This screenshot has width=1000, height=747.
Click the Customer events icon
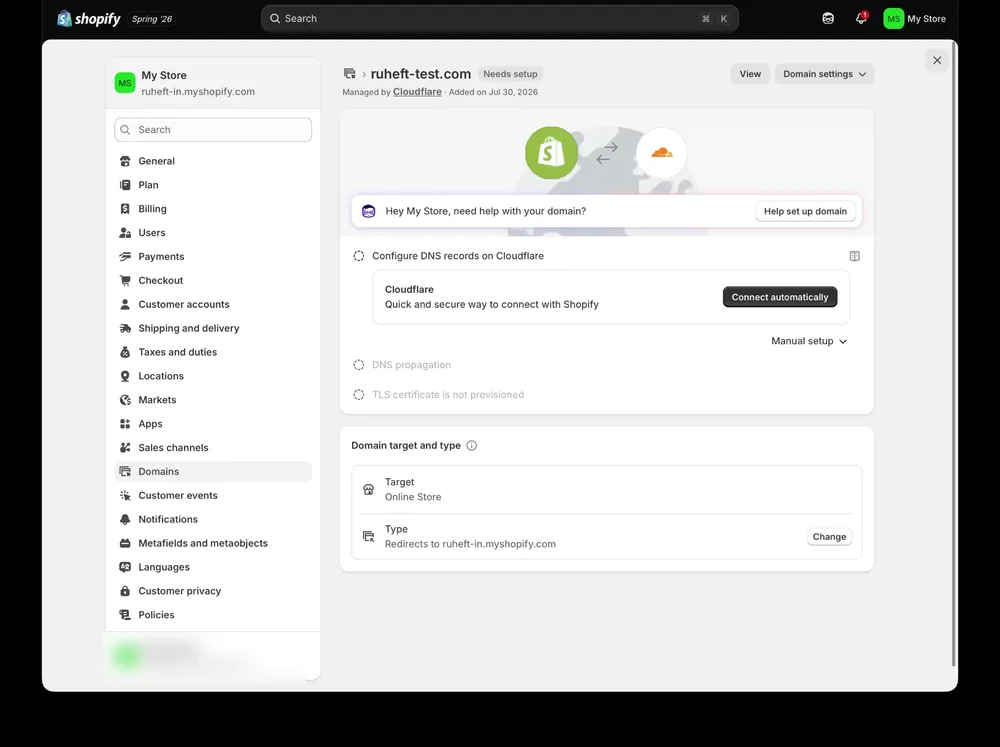(x=125, y=496)
